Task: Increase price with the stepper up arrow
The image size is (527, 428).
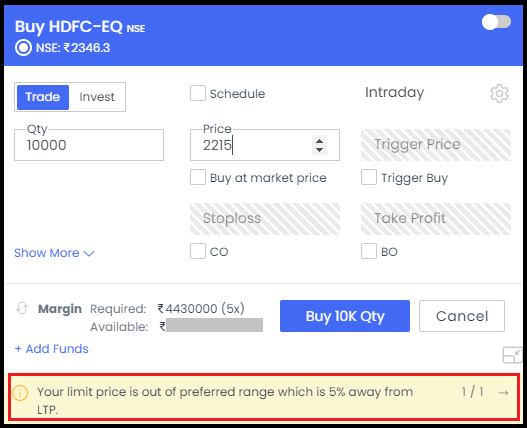Action: coord(319,141)
